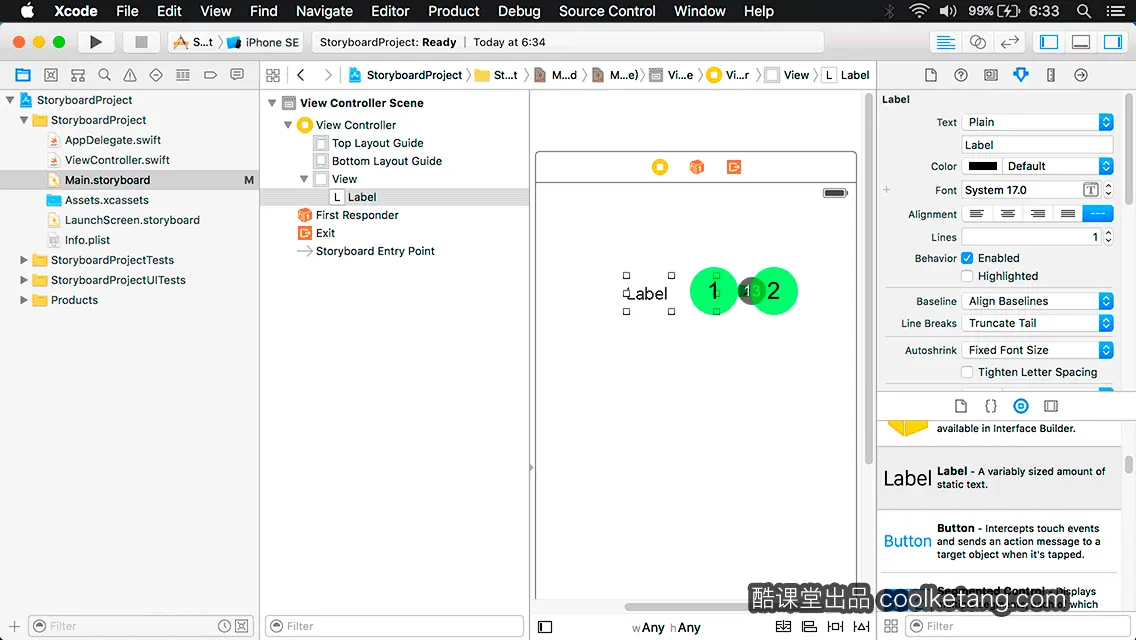Run the project with the Play button

[96, 42]
